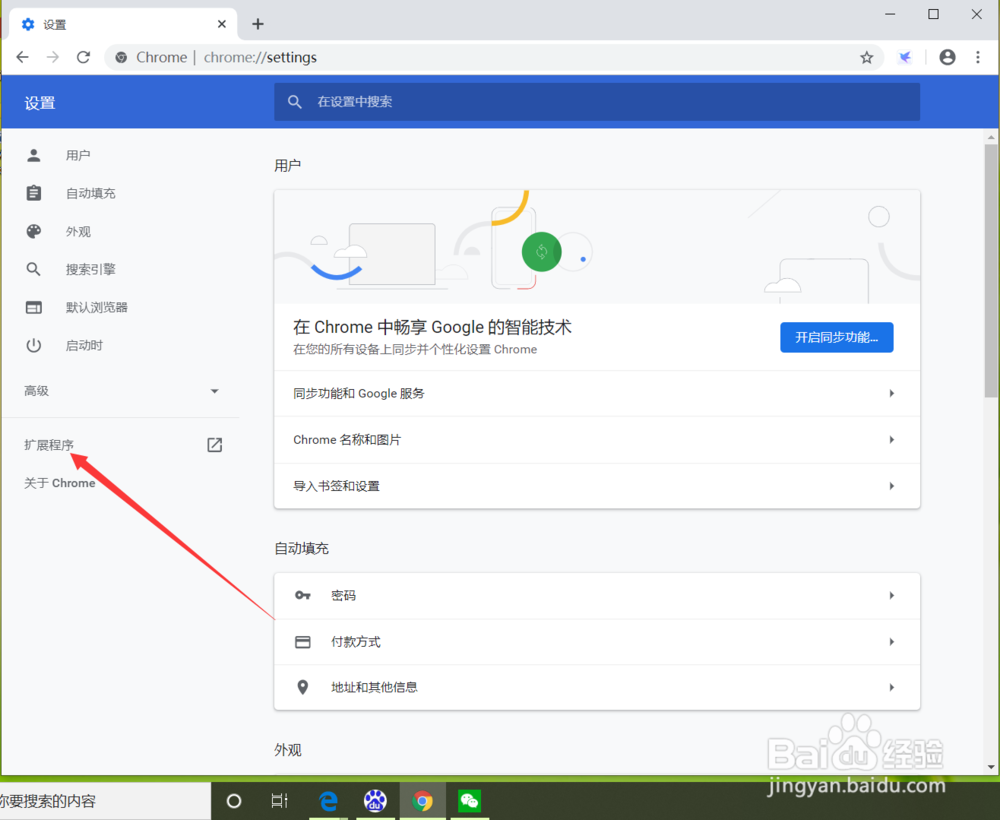Select the 地址和其他信息 location pin icon
This screenshot has width=1000, height=820.
pyautogui.click(x=303, y=687)
